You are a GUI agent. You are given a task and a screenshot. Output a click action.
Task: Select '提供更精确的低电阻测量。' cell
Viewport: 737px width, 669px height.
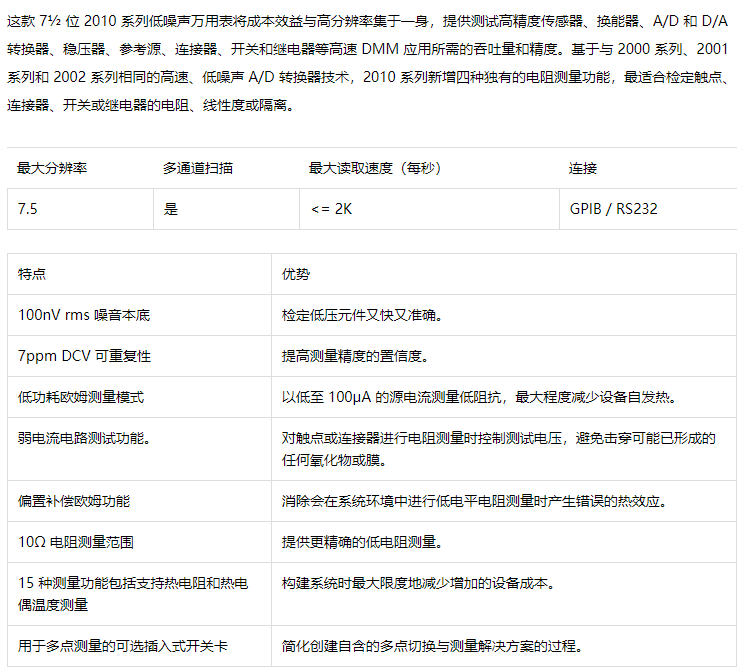click(504, 542)
